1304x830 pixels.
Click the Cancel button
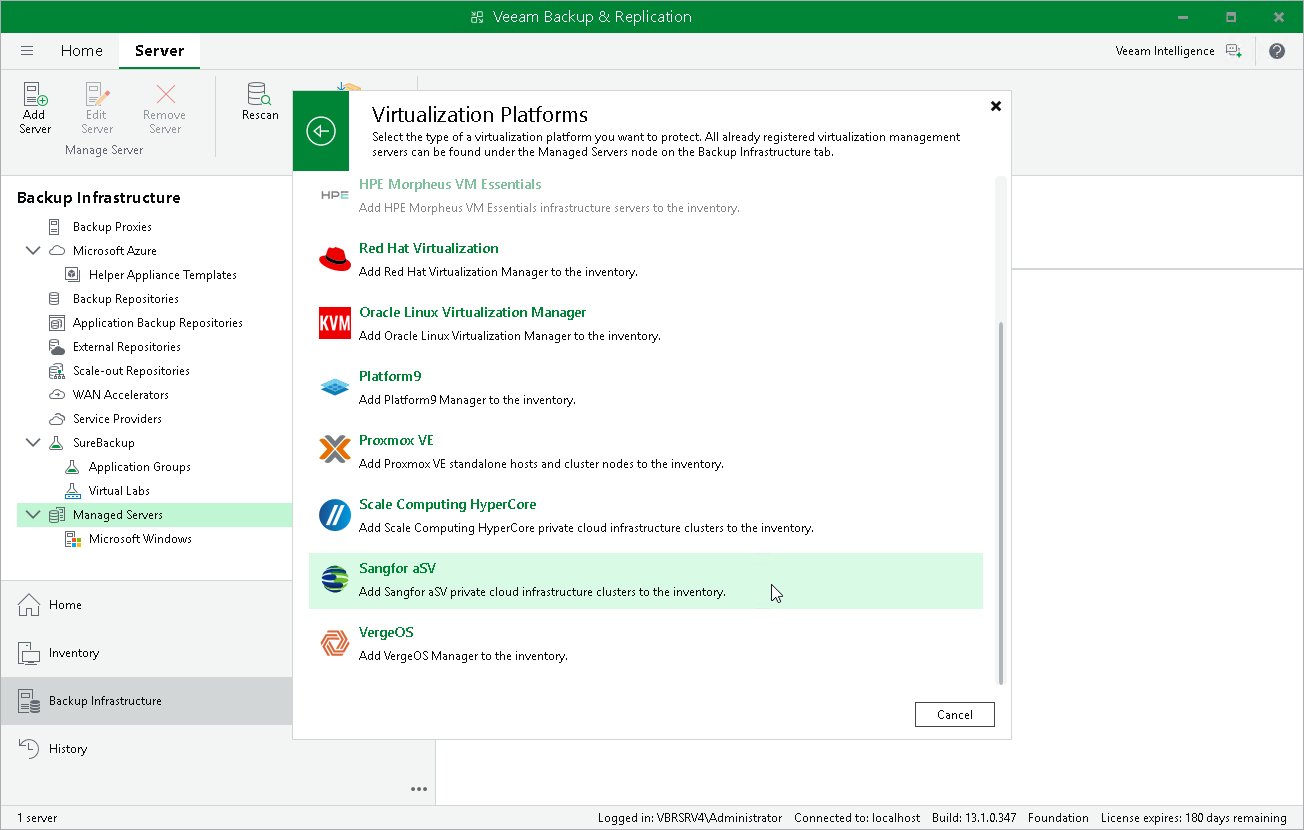pos(955,714)
